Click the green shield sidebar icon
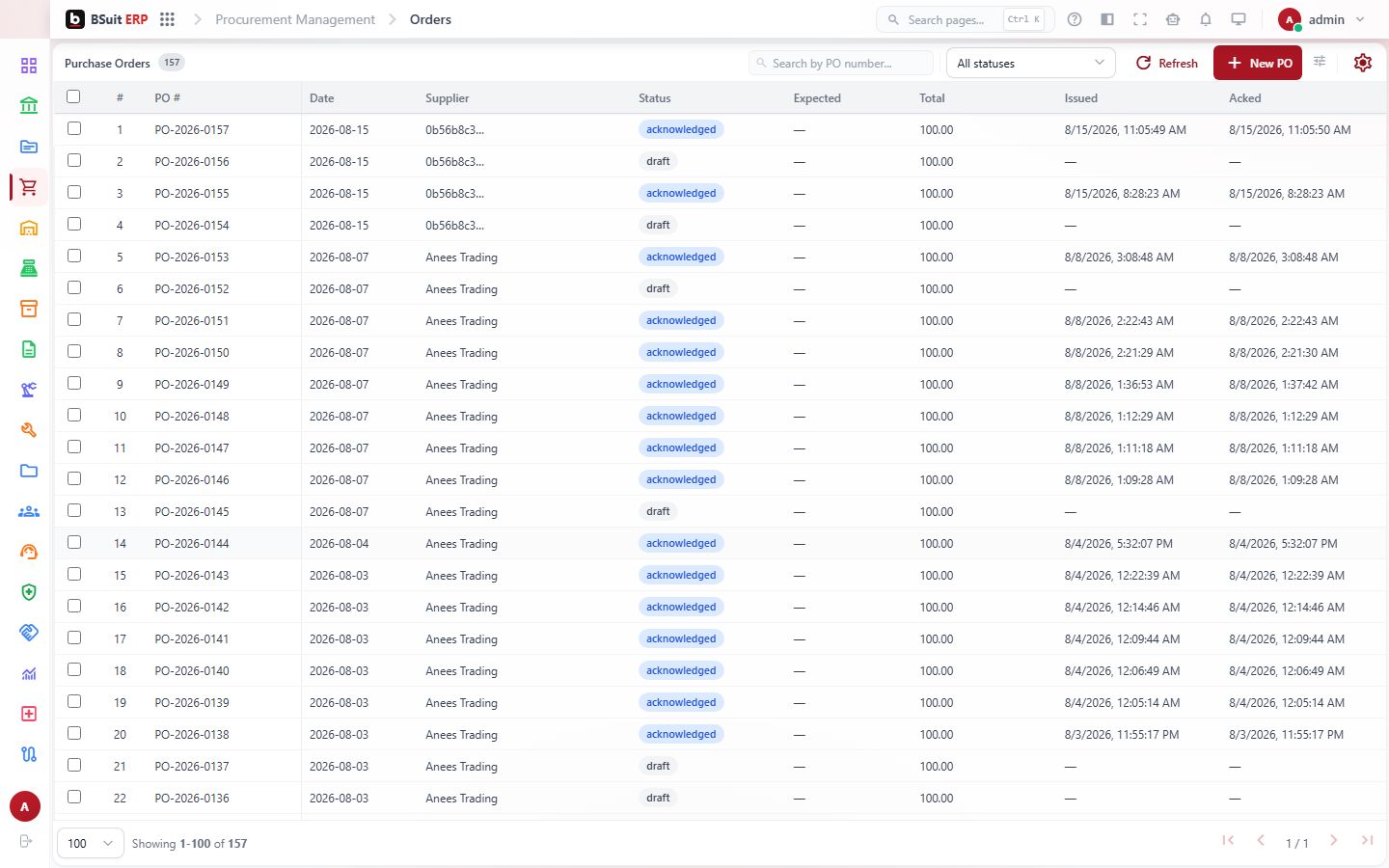Viewport: 1389px width, 868px height. pyautogui.click(x=29, y=592)
